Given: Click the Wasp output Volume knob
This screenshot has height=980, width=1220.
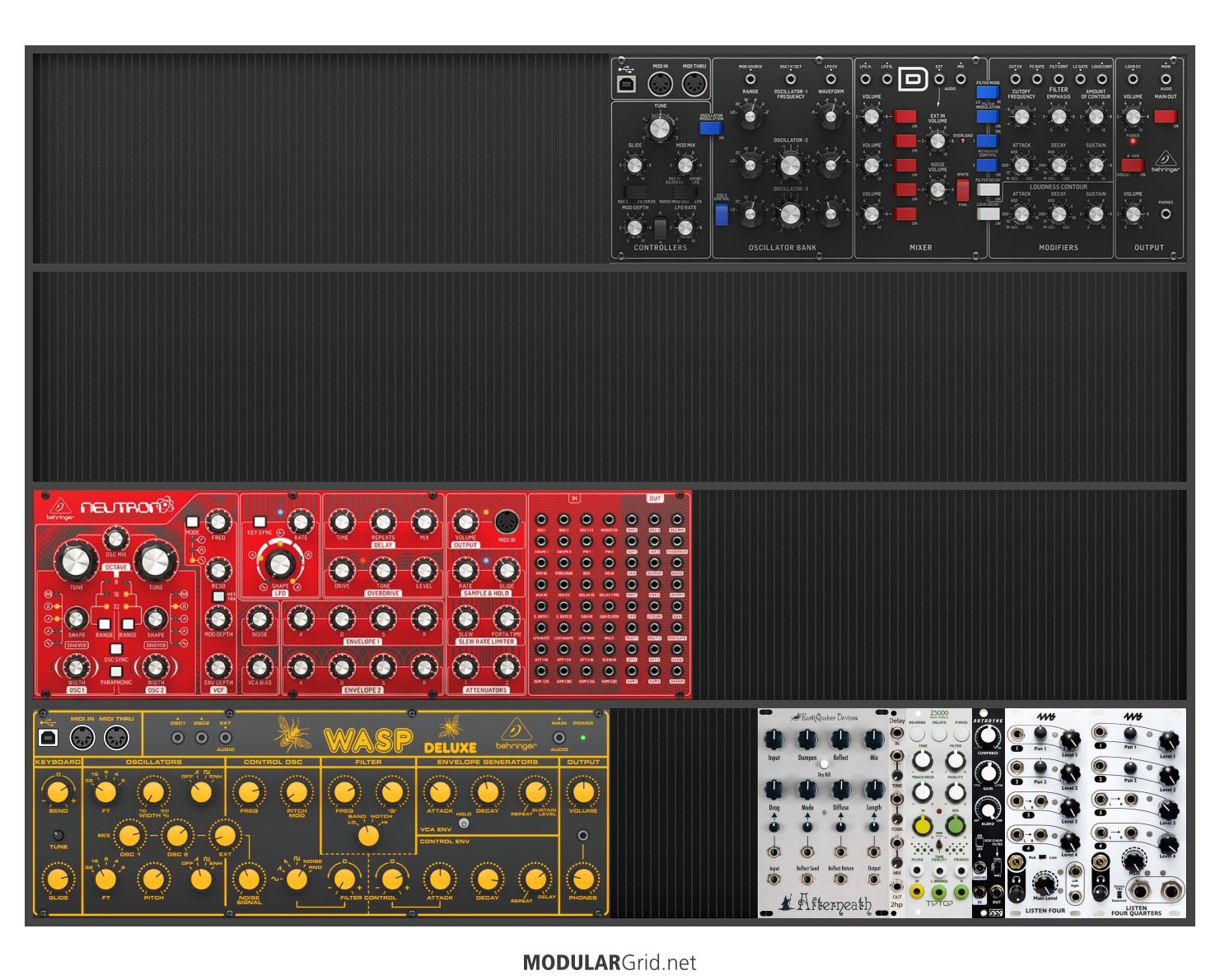Looking at the screenshot, I should coord(583,792).
